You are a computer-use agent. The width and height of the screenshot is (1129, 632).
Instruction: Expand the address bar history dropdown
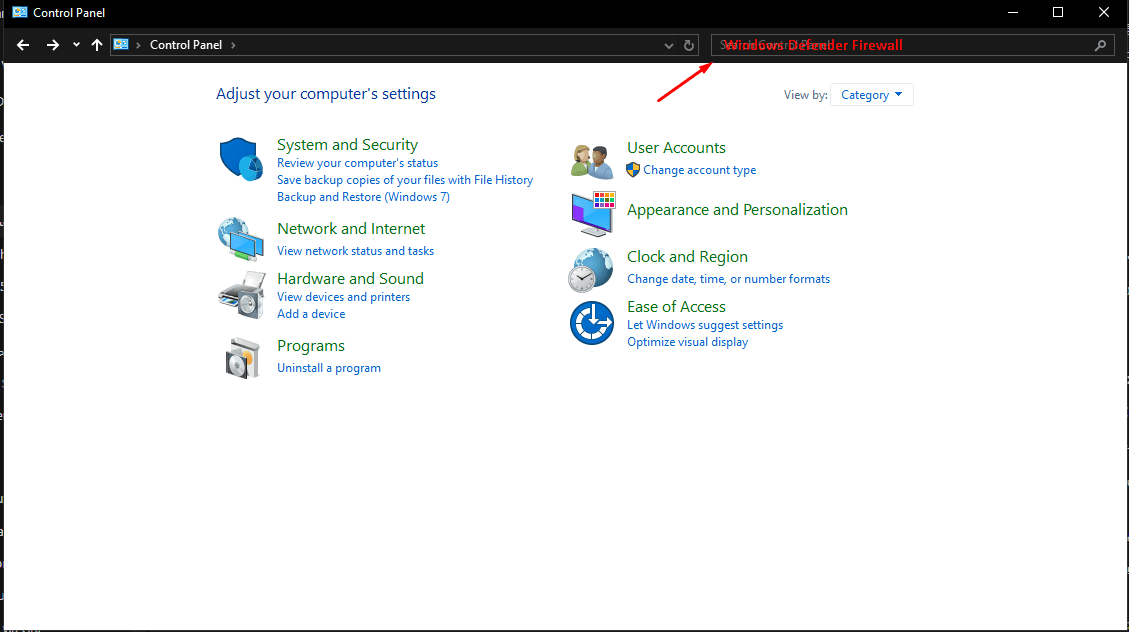pos(669,45)
